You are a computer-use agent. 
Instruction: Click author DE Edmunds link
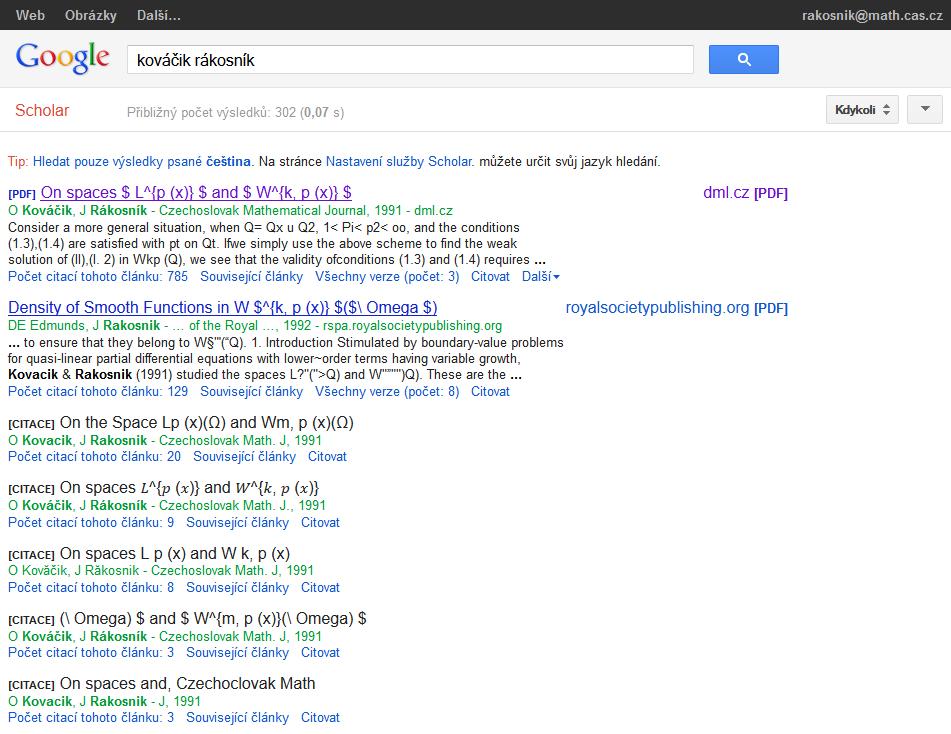click(47, 325)
